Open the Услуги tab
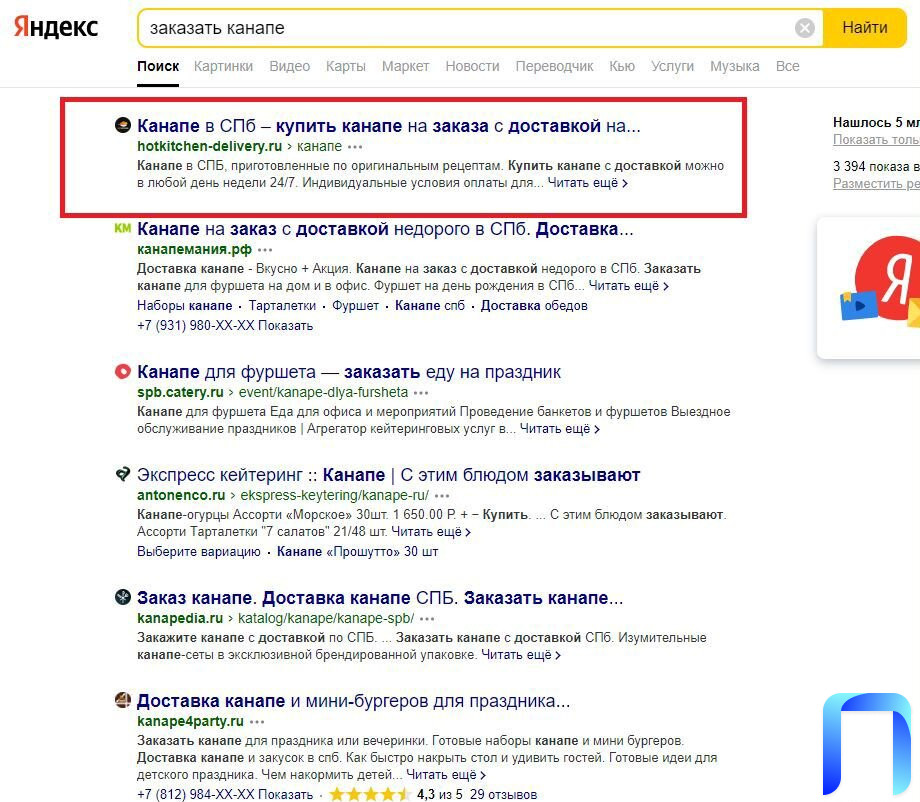 coord(672,66)
